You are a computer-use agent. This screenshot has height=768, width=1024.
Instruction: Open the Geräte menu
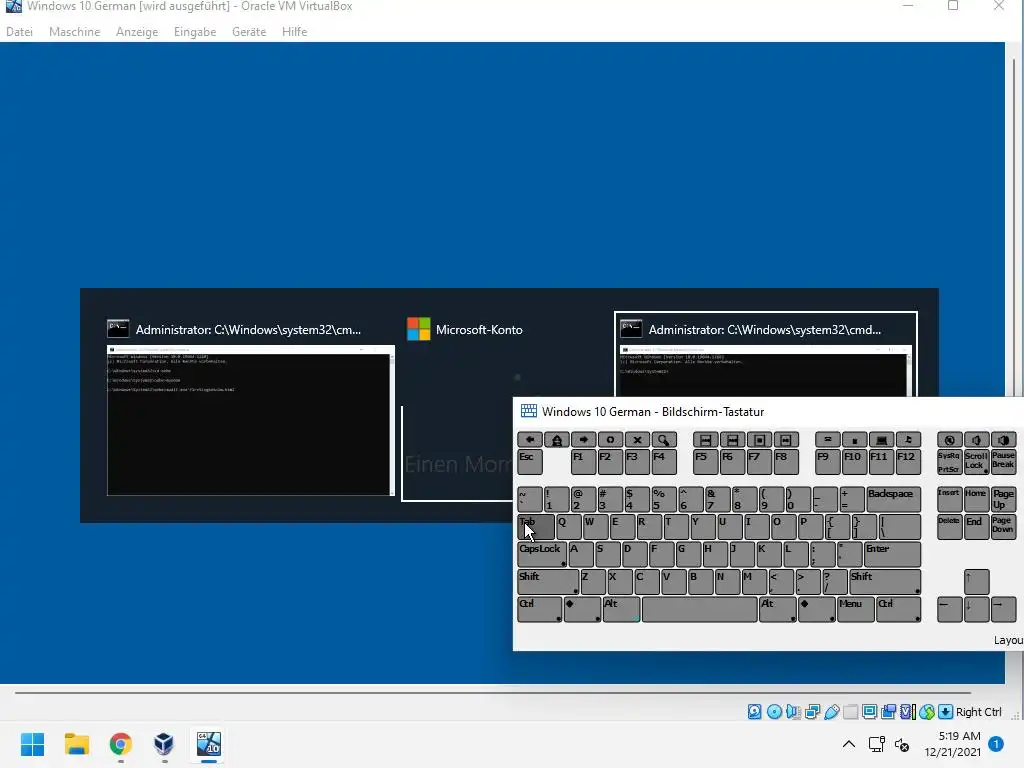[x=249, y=31]
